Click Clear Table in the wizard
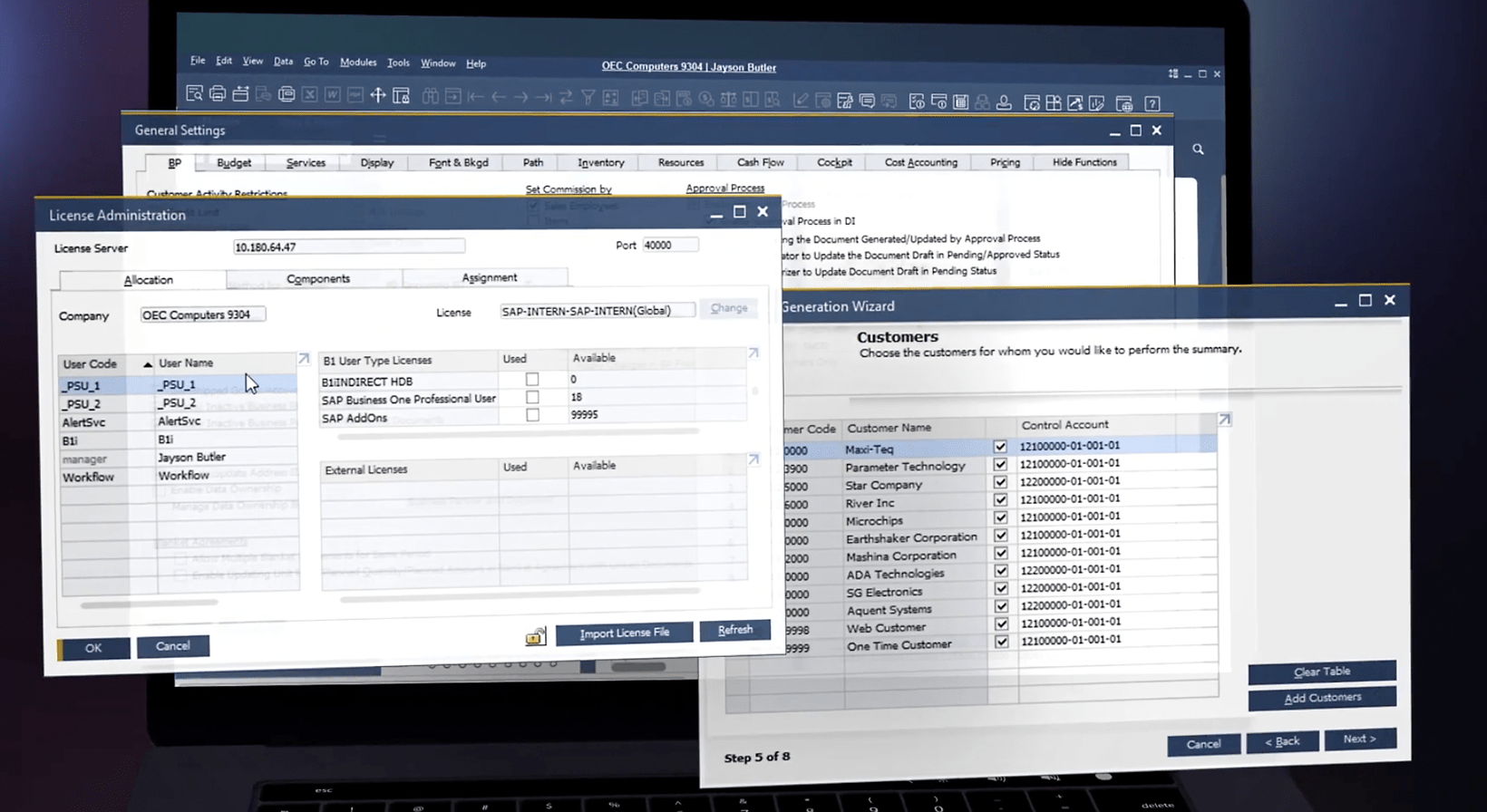 pyautogui.click(x=1322, y=672)
